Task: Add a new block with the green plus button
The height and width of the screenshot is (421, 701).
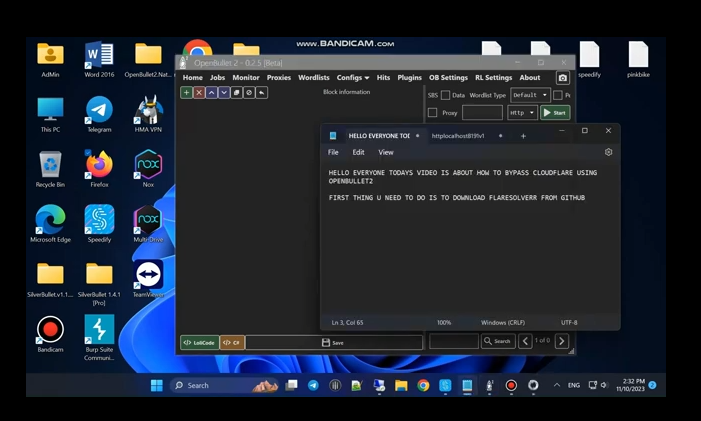Action: (x=186, y=93)
